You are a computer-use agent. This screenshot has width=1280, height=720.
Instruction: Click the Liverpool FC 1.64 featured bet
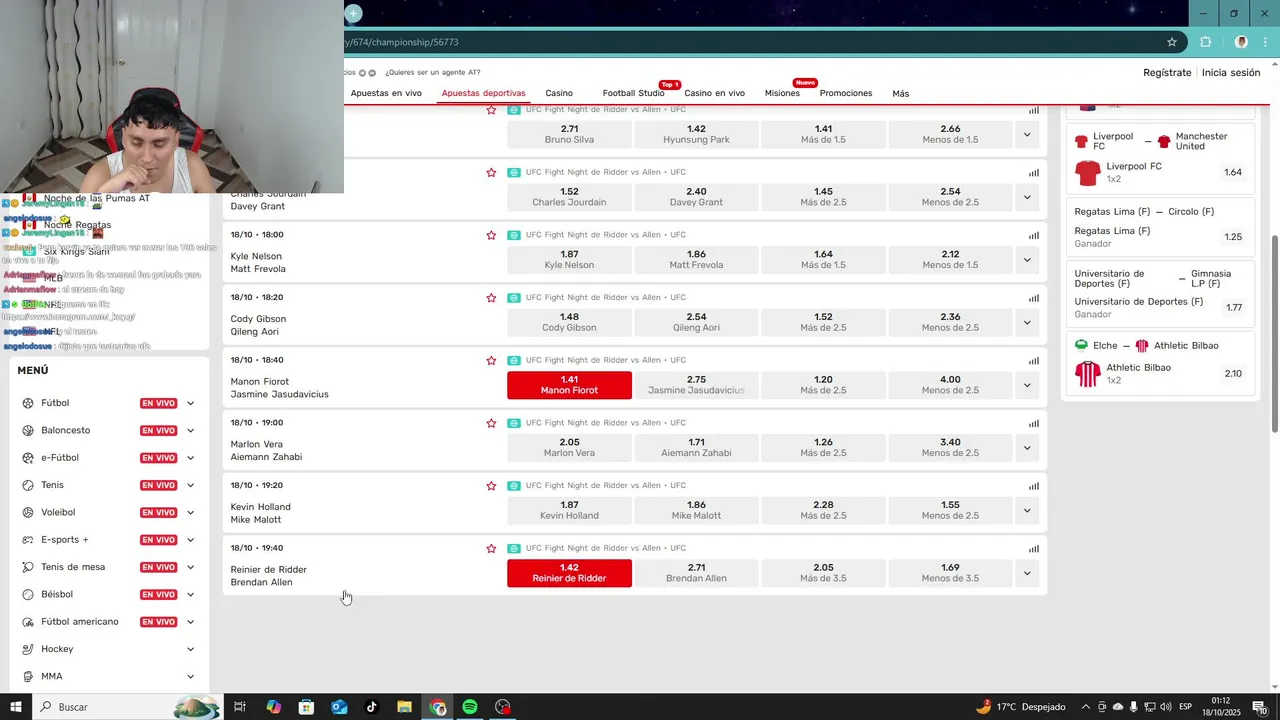pos(1160,172)
